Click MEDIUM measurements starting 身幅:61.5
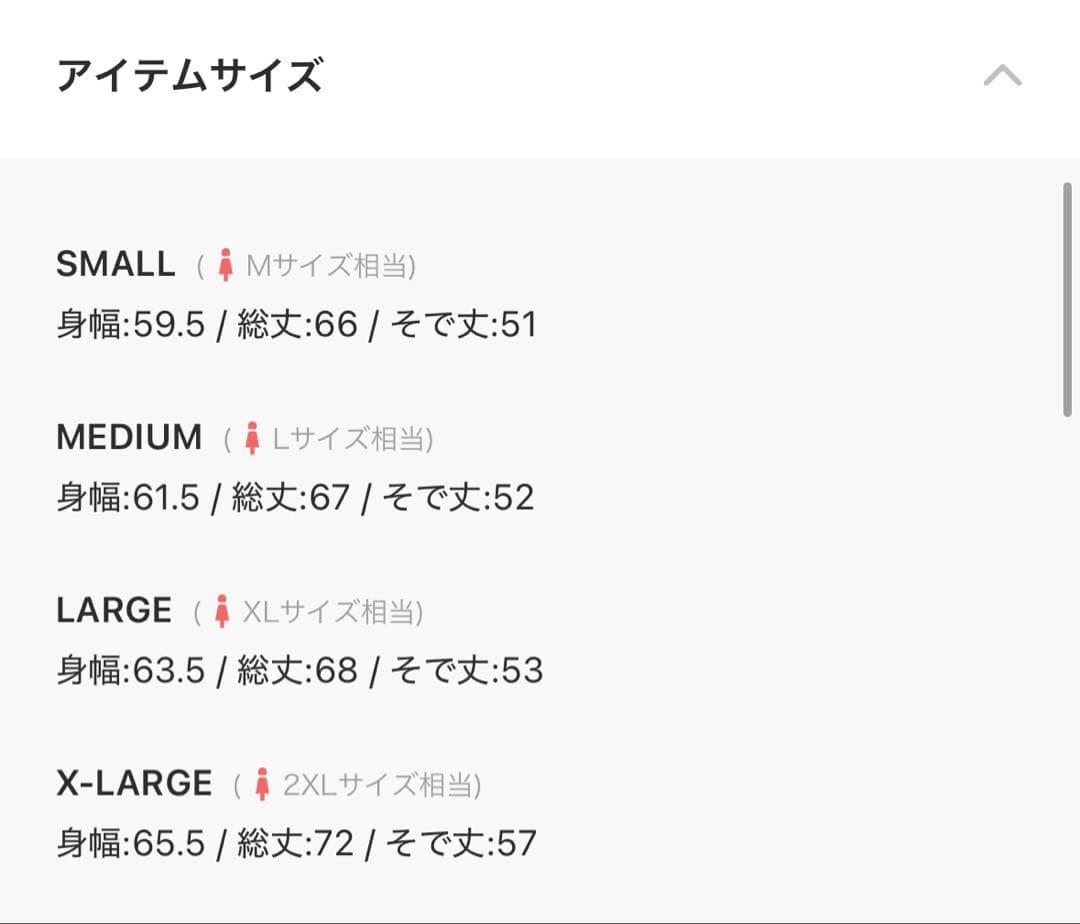This screenshot has height=924, width=1080. click(295, 497)
